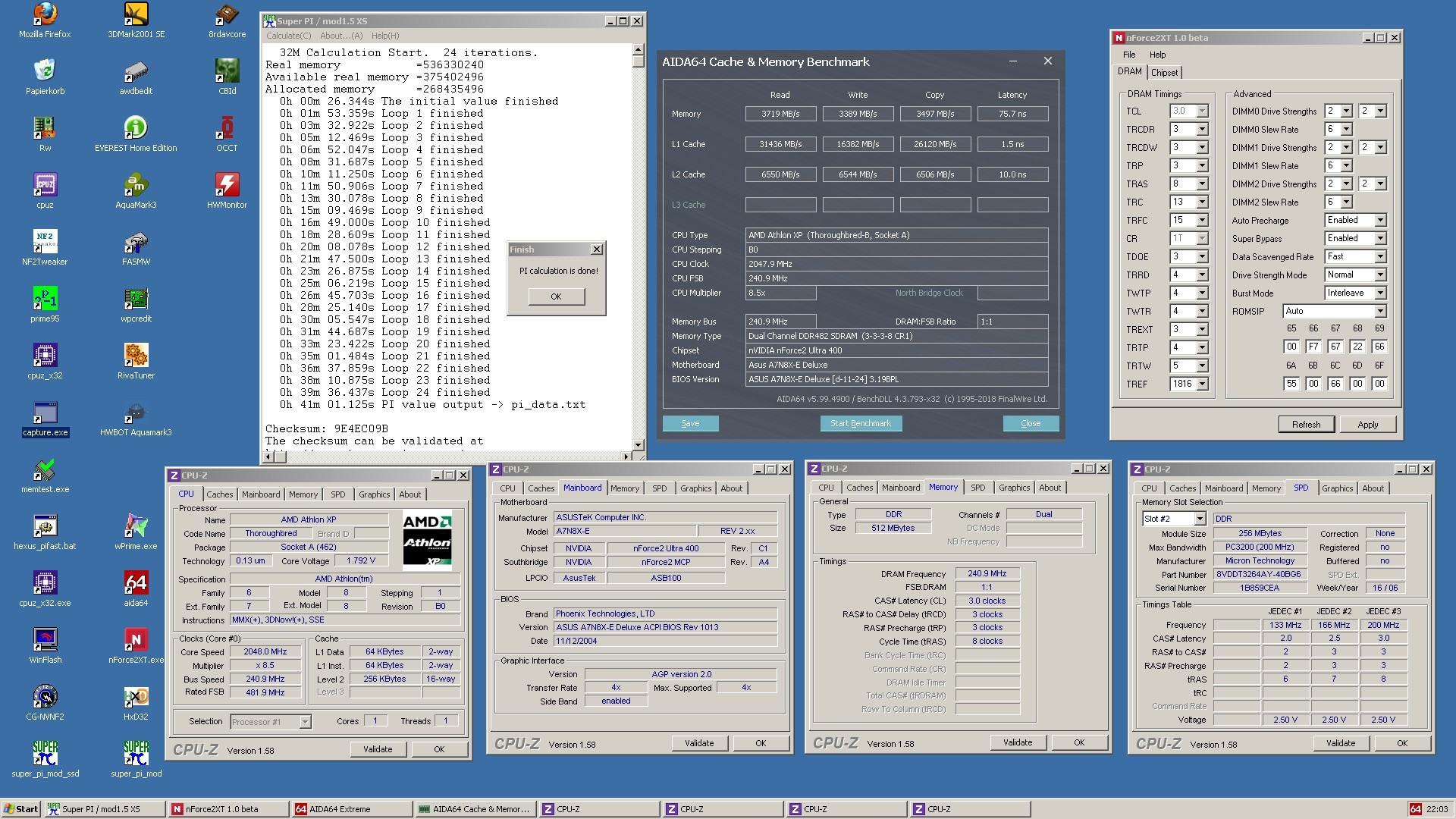Open the AquaMark3 desktop icon
The width and height of the screenshot is (1456, 819).
click(136, 191)
